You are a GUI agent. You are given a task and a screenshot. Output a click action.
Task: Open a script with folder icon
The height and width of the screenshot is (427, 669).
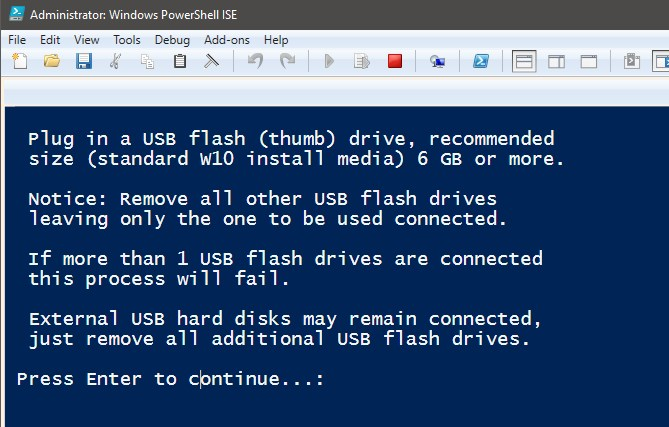(52, 61)
